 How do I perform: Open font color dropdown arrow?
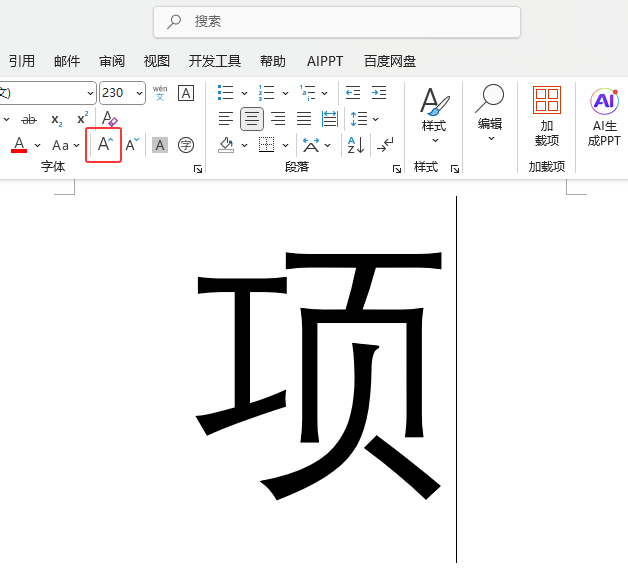point(37,145)
